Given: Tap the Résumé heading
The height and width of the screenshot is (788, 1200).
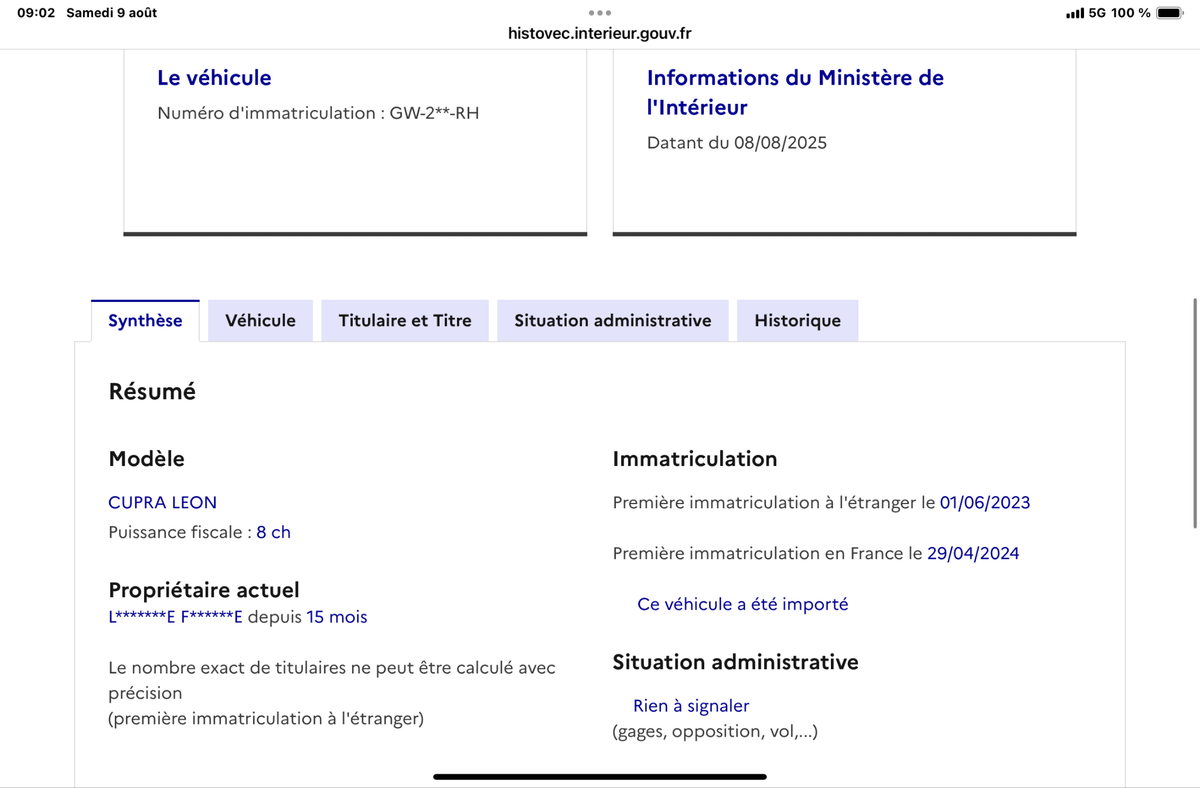Looking at the screenshot, I should point(152,392).
